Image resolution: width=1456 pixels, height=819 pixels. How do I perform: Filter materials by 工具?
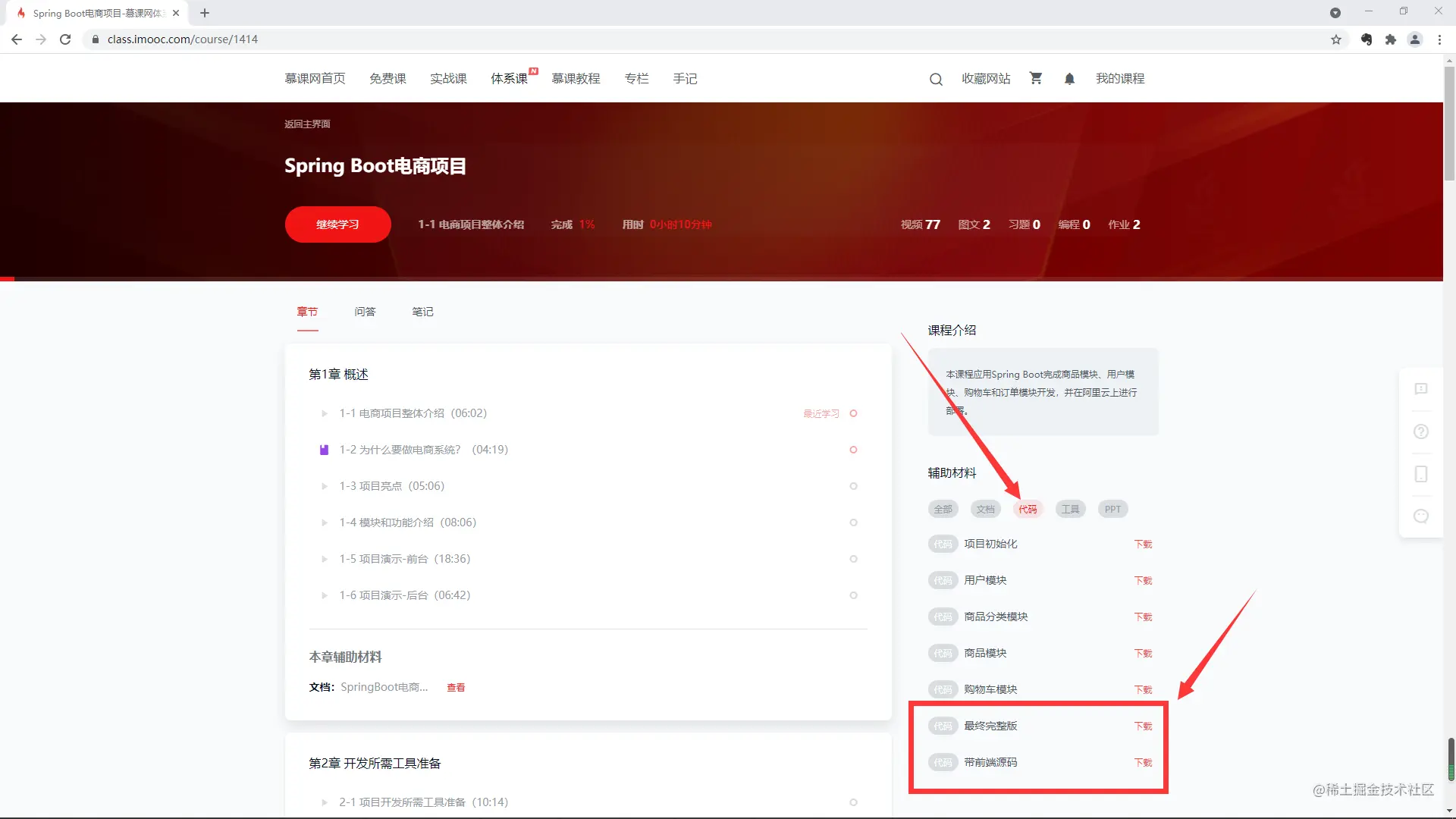point(1071,510)
